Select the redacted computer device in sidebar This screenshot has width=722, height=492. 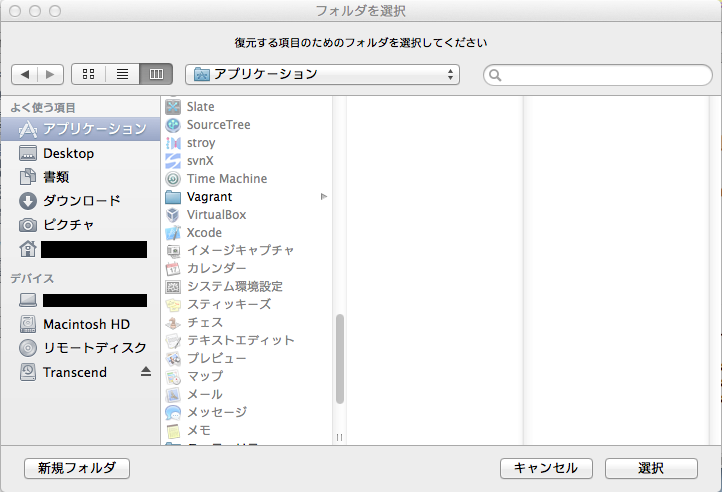click(x=81, y=300)
